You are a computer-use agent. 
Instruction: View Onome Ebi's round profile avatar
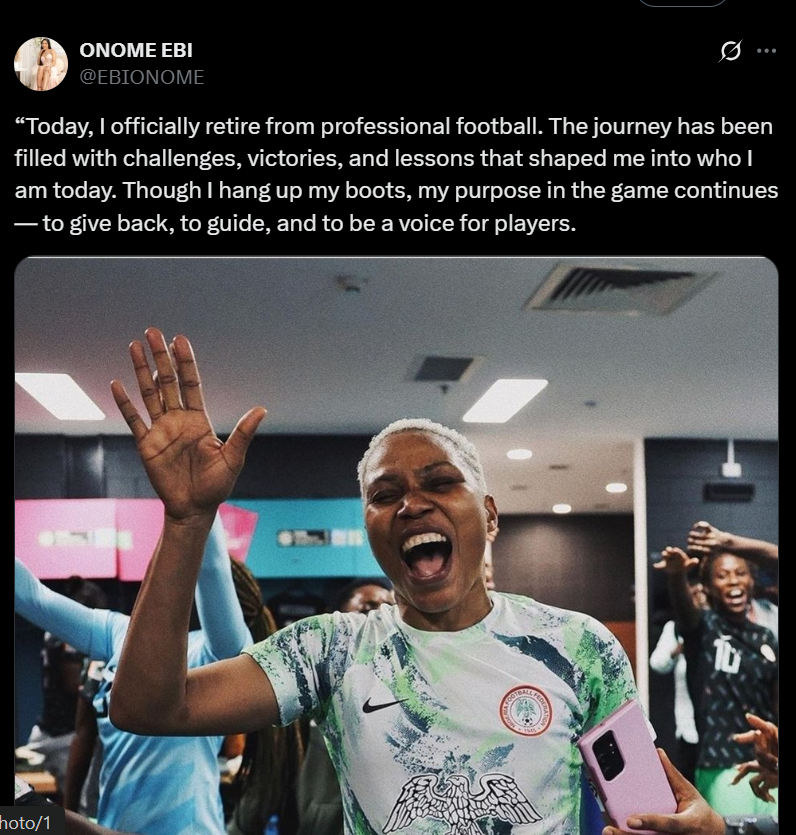(41, 64)
